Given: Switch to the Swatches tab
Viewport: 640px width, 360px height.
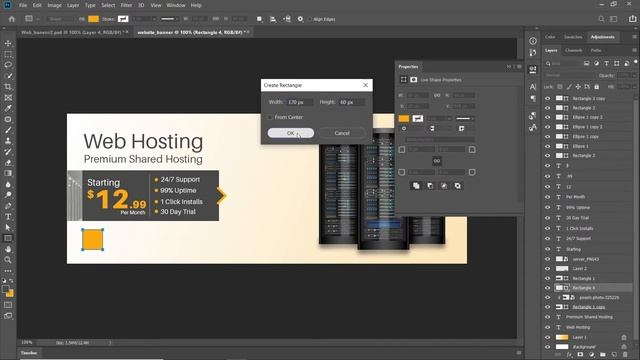Looking at the screenshot, I should 573,37.
